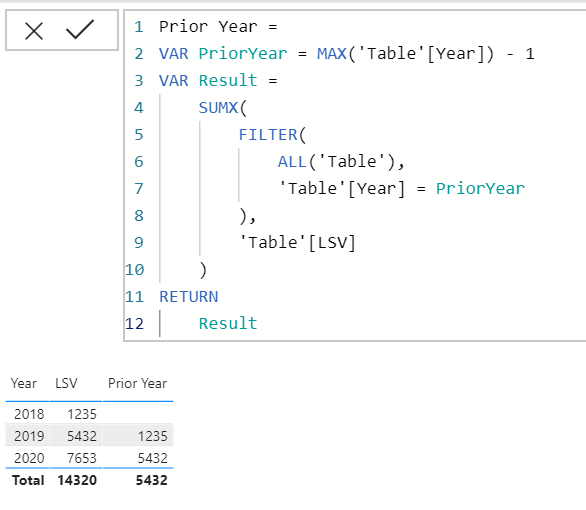Commit the formula with checkmark icon
Screen dimensions: 586x510
tap(80, 29)
